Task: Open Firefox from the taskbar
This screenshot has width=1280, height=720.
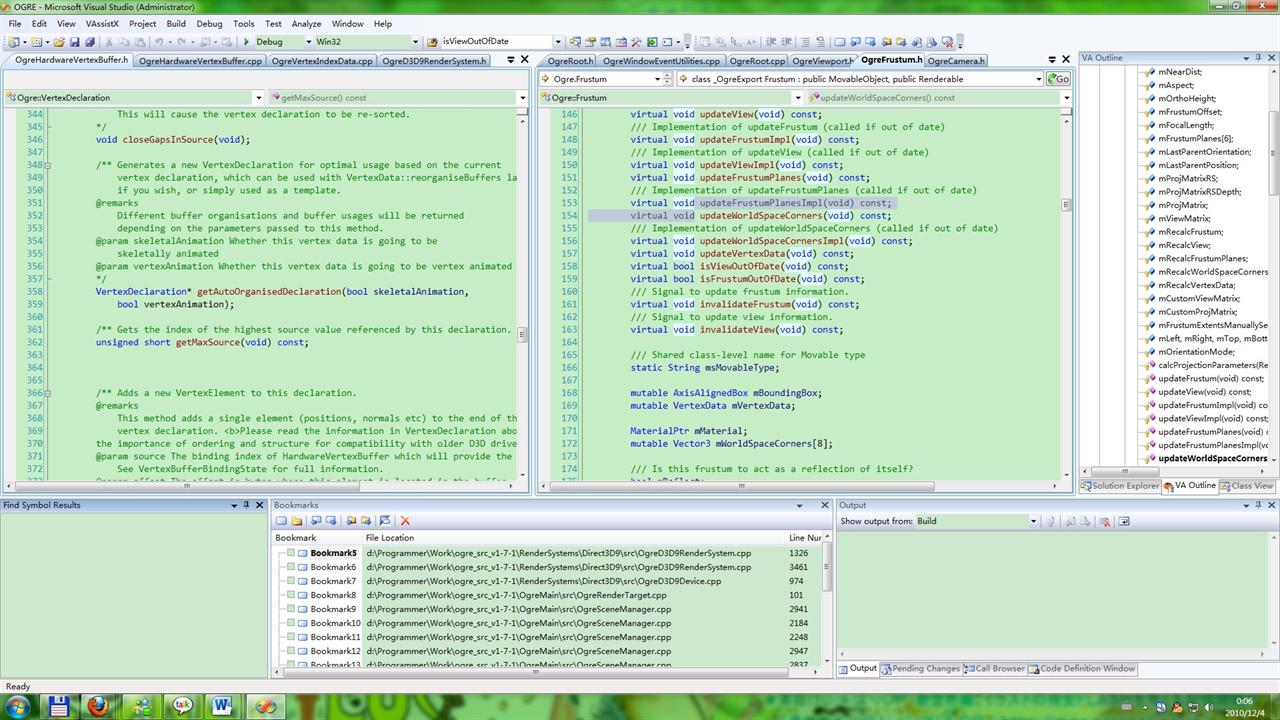Action: [98, 706]
